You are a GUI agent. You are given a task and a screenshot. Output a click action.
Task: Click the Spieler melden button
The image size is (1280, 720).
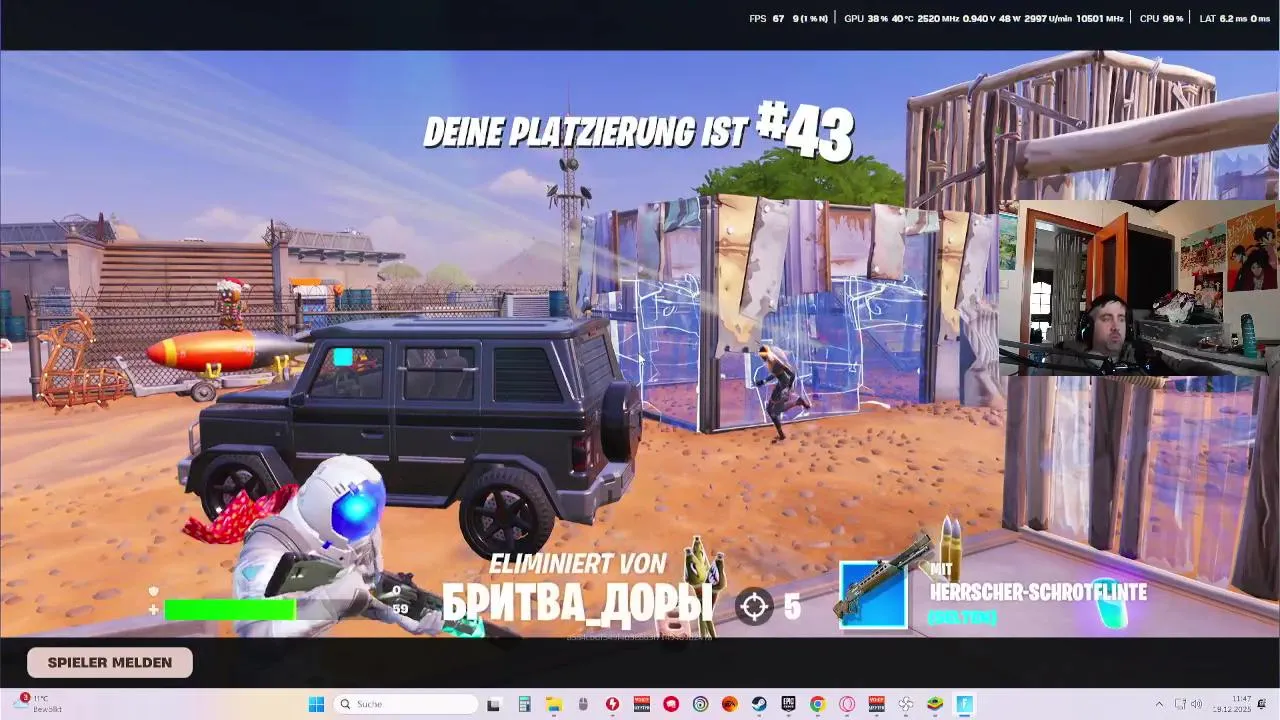coord(110,662)
